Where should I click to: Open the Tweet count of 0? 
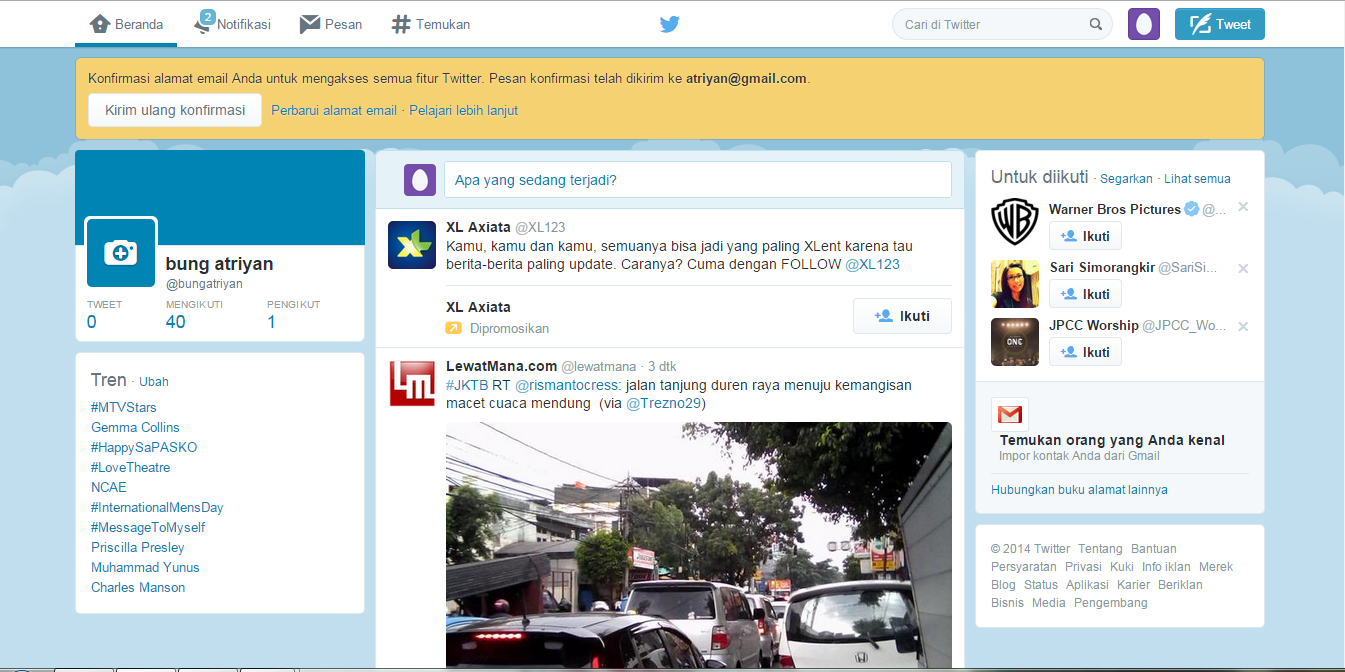tap(92, 322)
